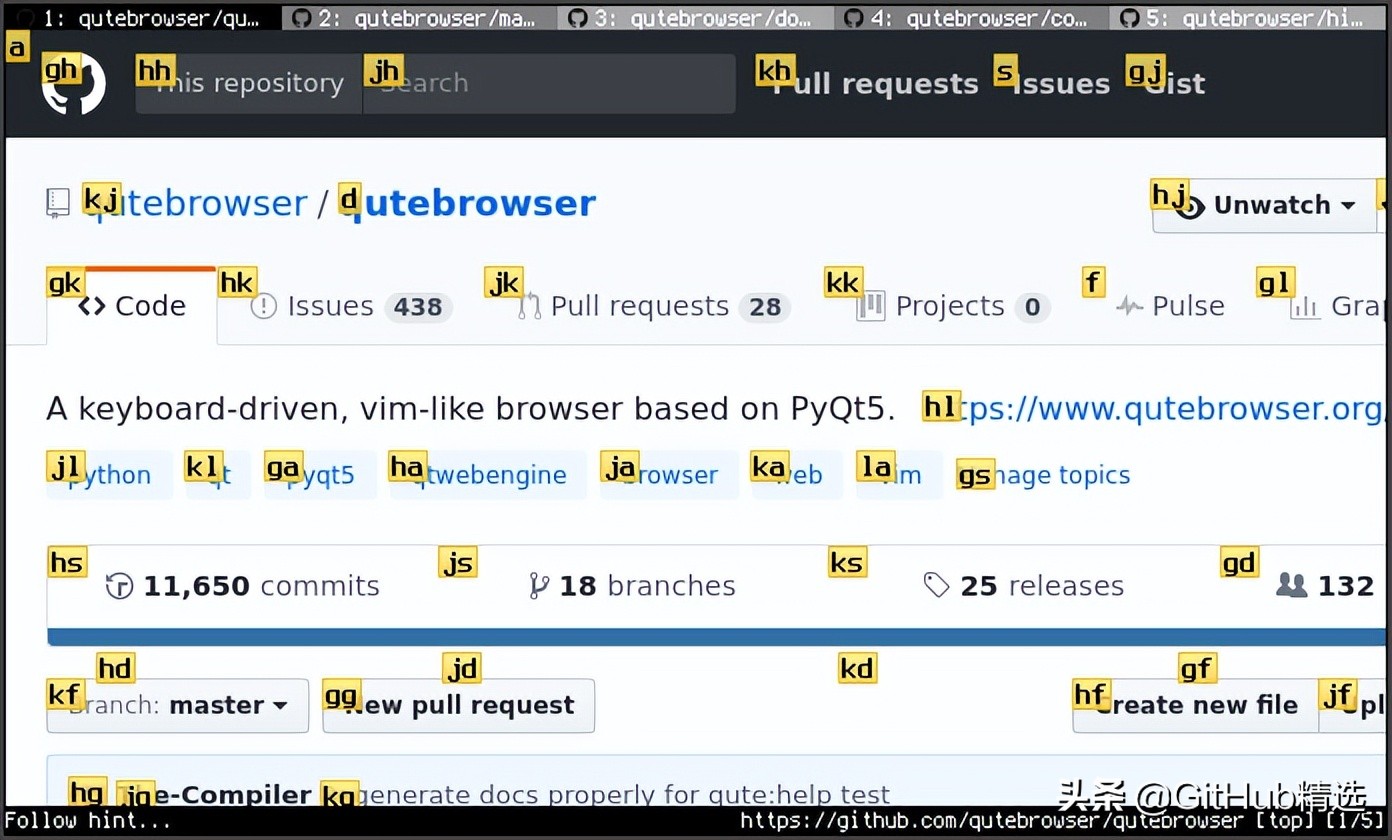This screenshot has width=1392, height=840.
Task: Click the New pull request button
Action: click(459, 705)
